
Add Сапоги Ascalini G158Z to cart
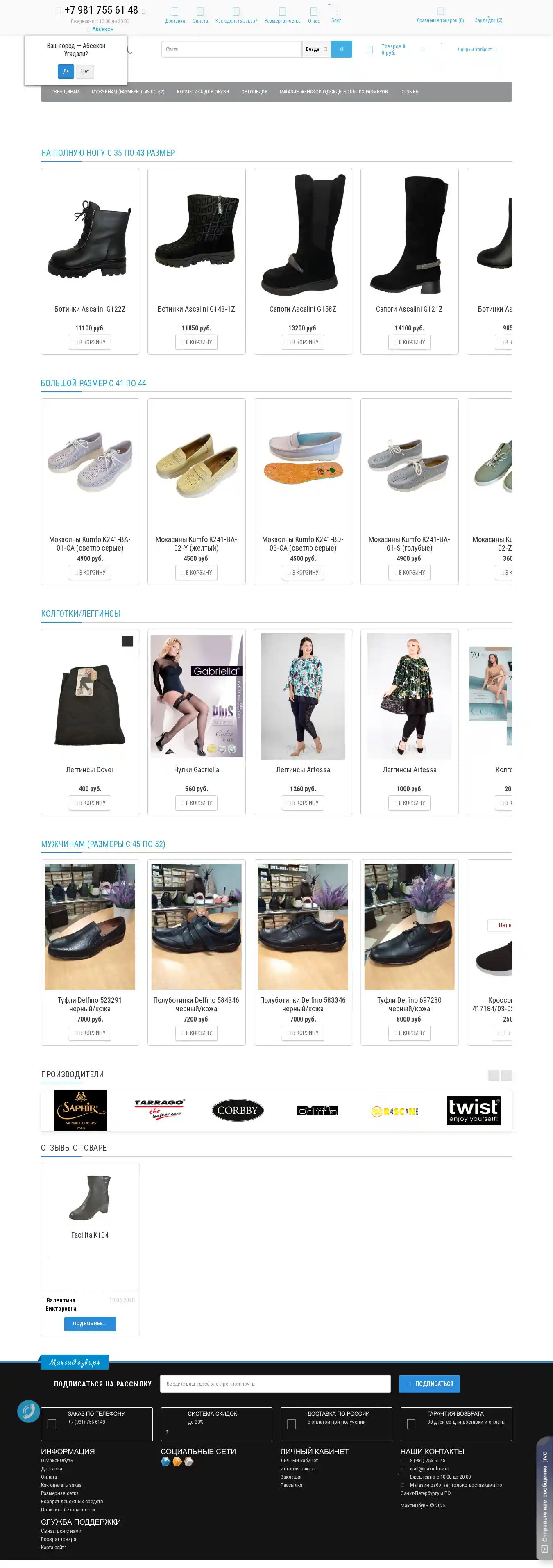point(303,342)
